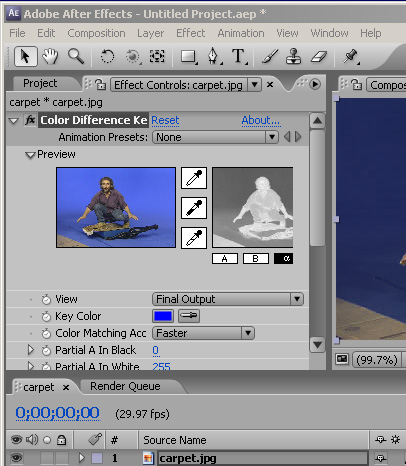Select the Brush tool
The height and width of the screenshot is (466, 406).
pyautogui.click(x=270, y=56)
